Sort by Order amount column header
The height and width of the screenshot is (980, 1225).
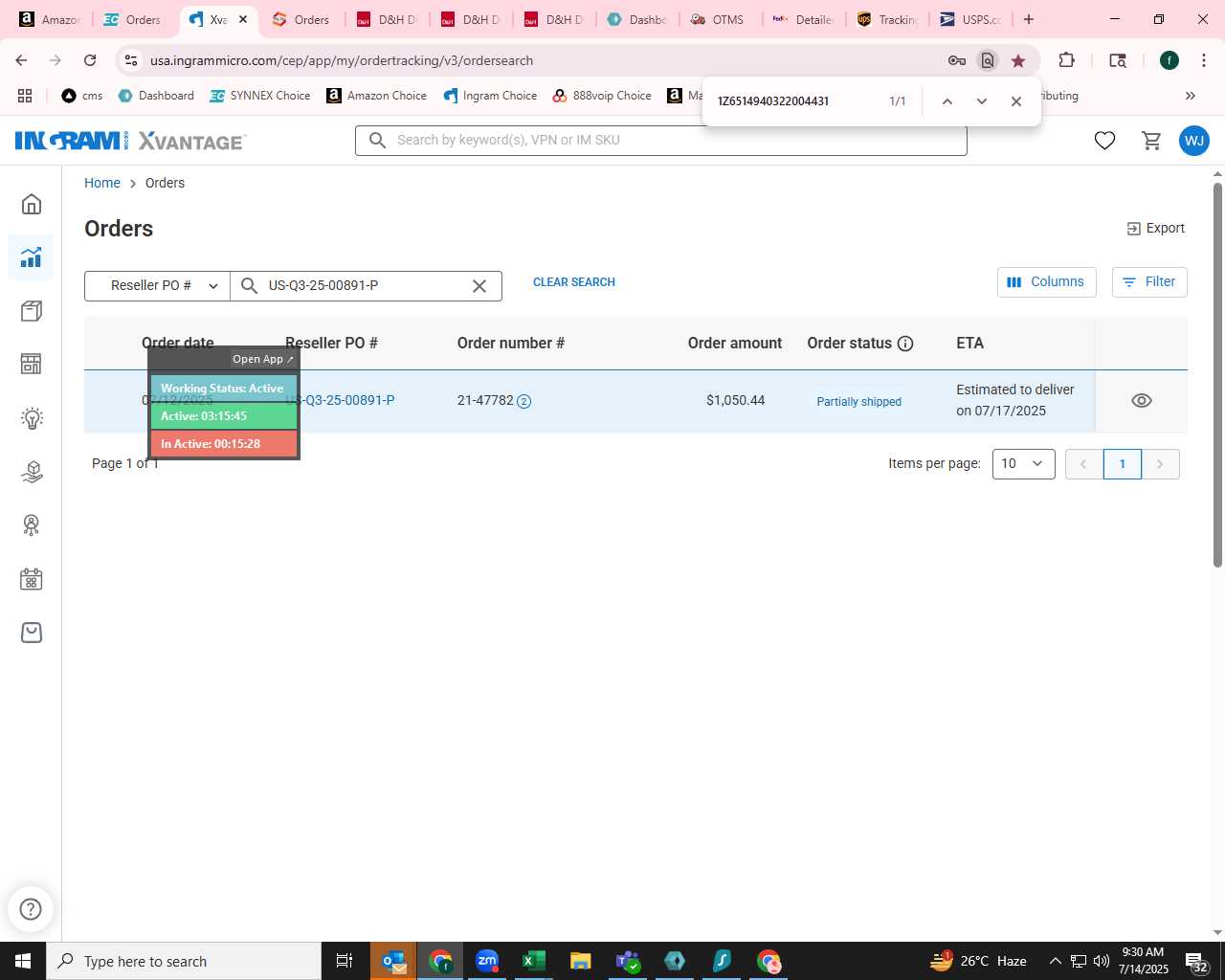coord(734,344)
